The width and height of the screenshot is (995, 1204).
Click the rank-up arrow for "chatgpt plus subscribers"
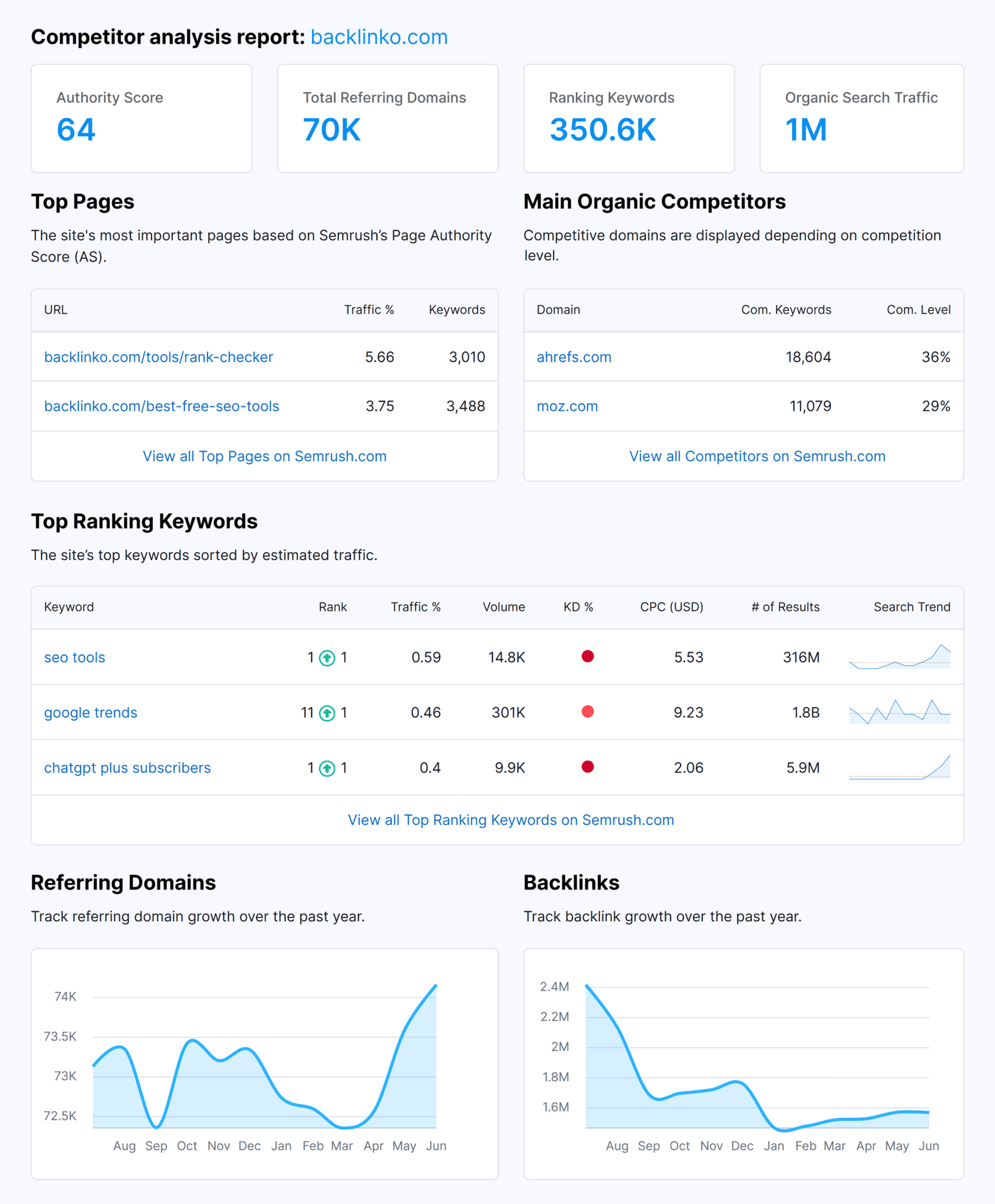point(327,767)
